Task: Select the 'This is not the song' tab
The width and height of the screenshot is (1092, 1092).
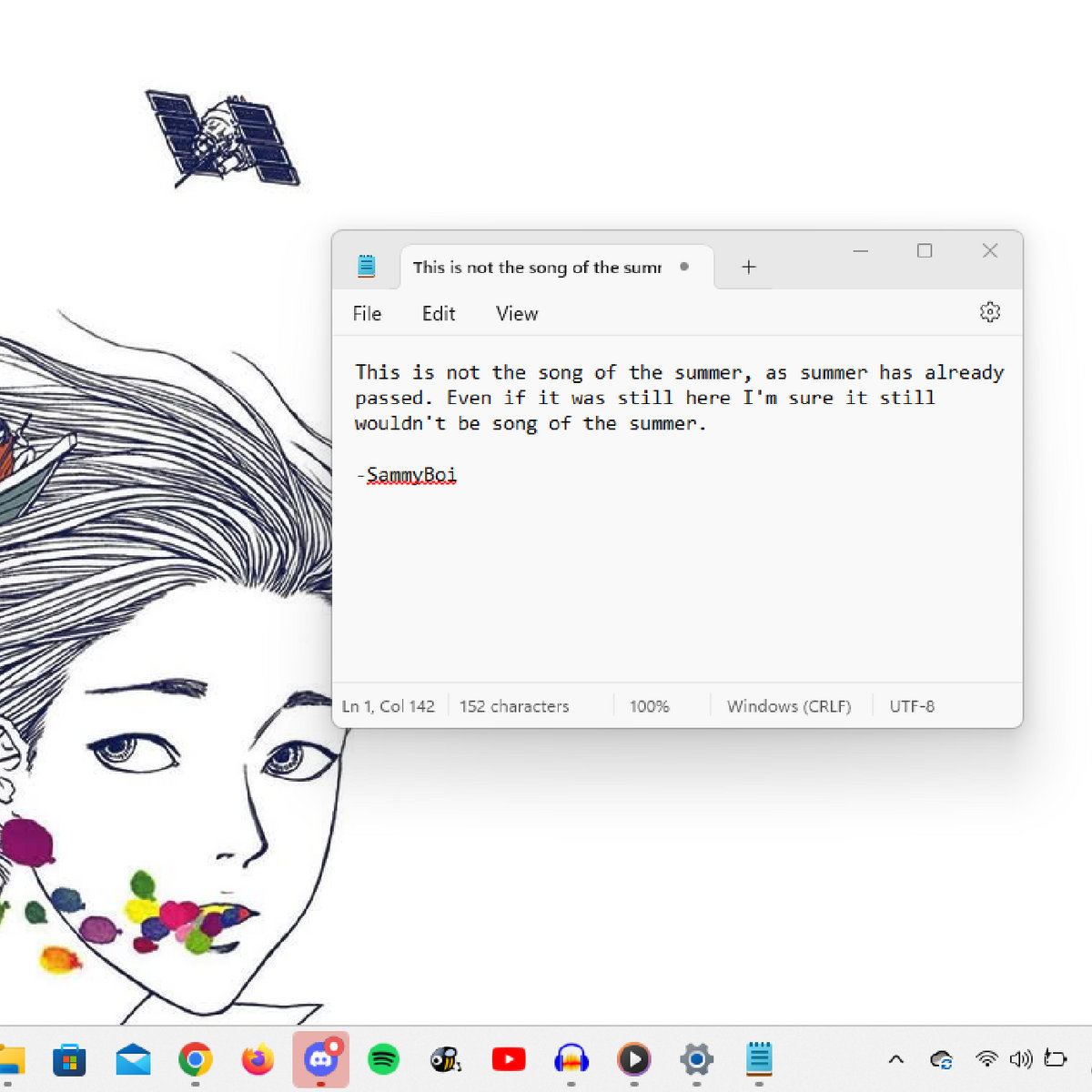Action: pyautogui.click(x=537, y=268)
